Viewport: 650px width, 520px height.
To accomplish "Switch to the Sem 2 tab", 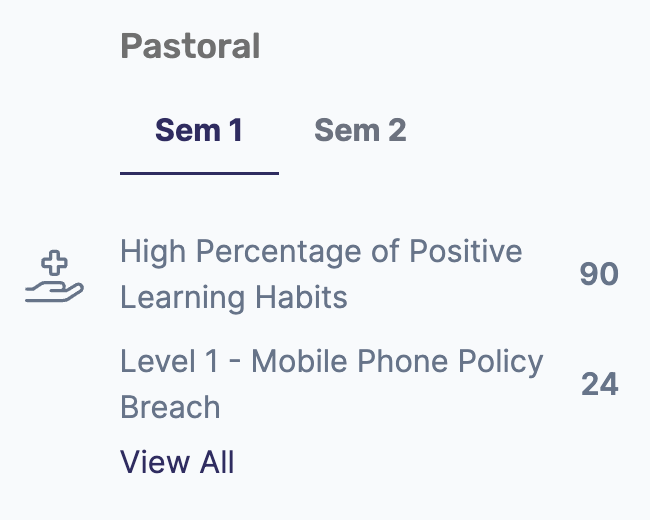I will click(x=360, y=130).
